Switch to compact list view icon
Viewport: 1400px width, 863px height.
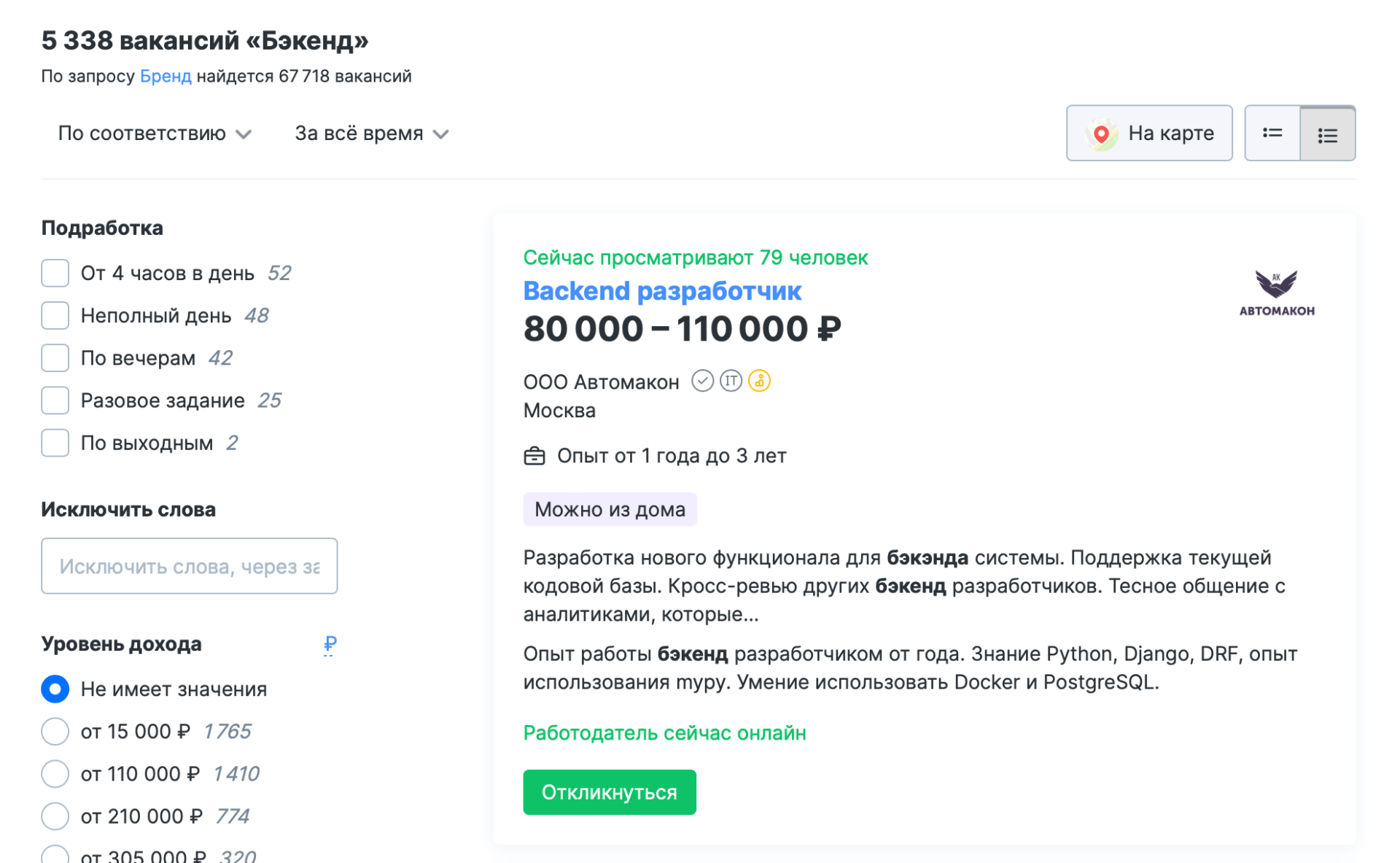[1271, 133]
